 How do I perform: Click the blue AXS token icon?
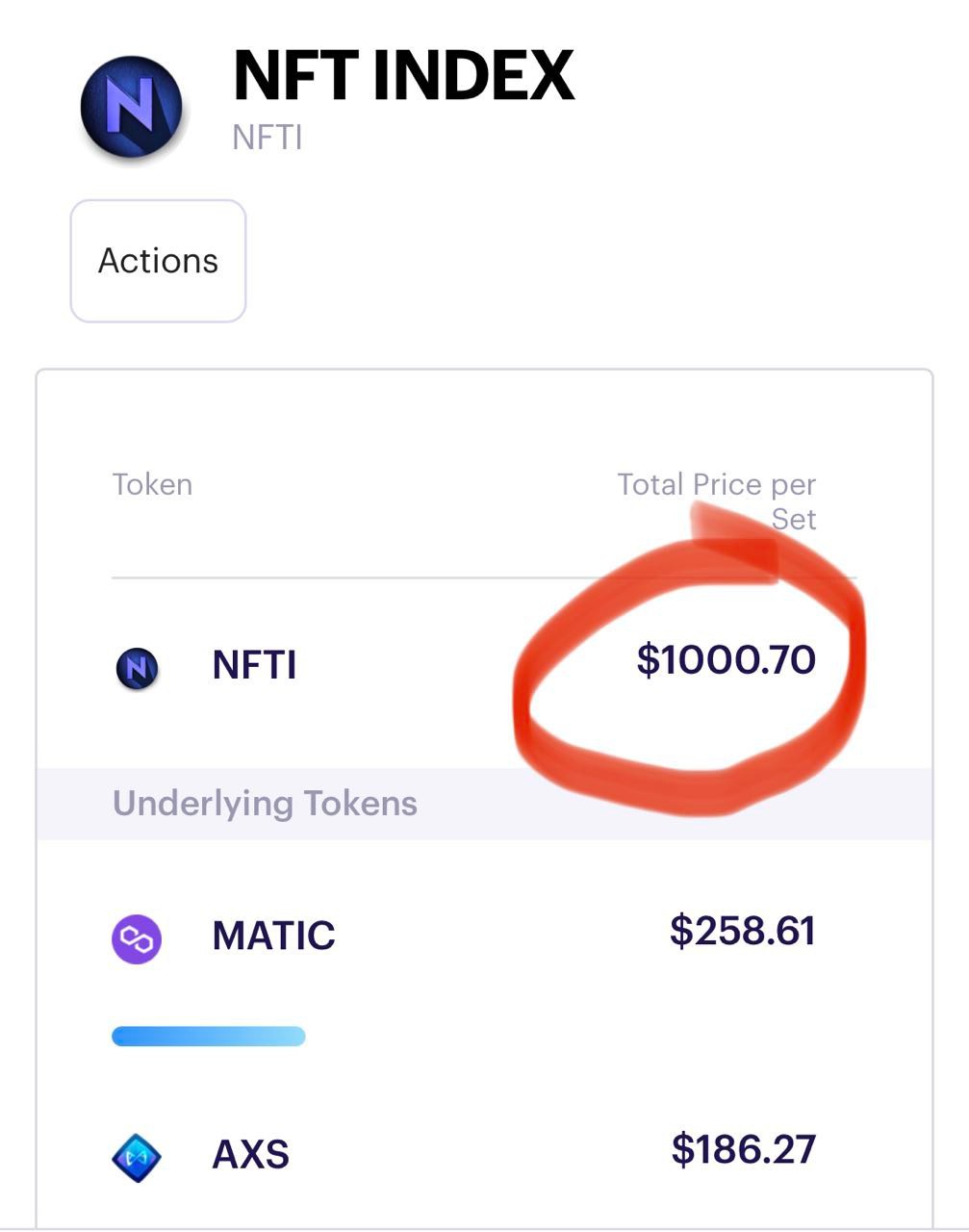pos(137,1156)
